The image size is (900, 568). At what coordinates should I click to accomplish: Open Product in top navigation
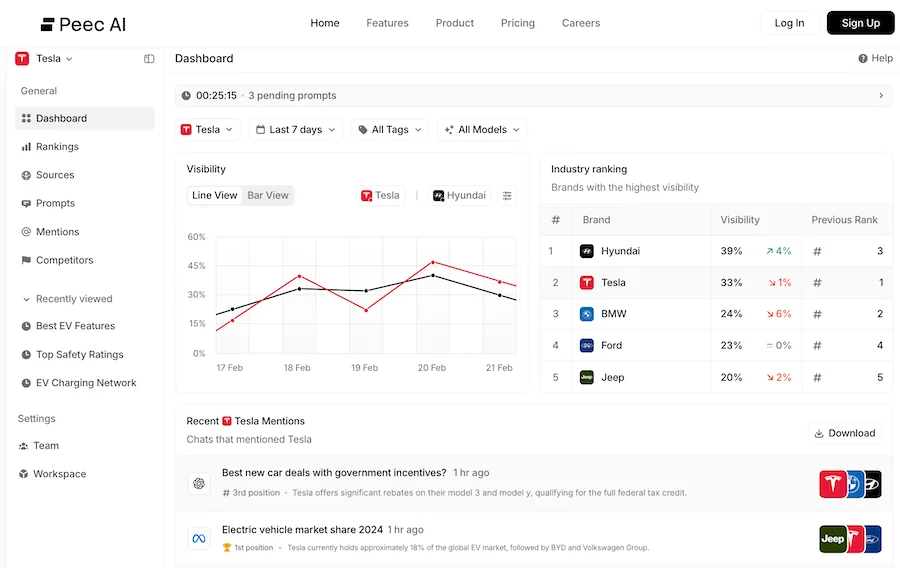pos(455,23)
